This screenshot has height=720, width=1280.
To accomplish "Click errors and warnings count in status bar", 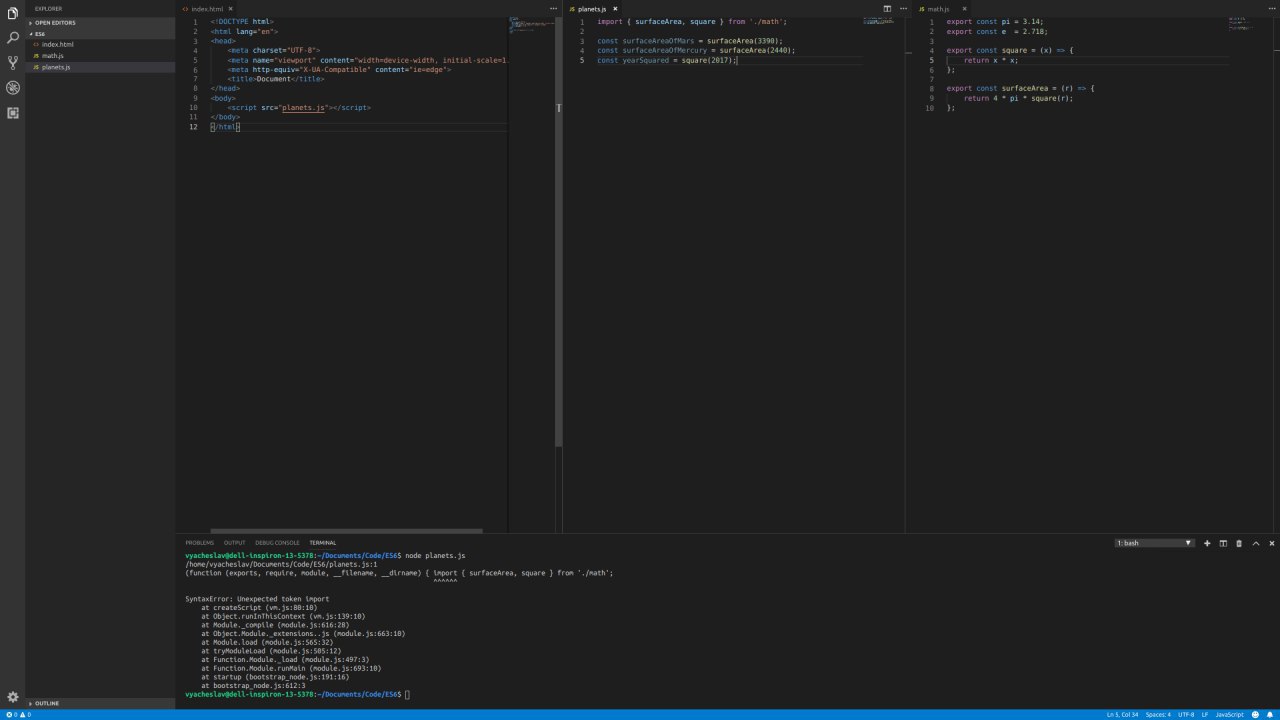I will [18, 714].
